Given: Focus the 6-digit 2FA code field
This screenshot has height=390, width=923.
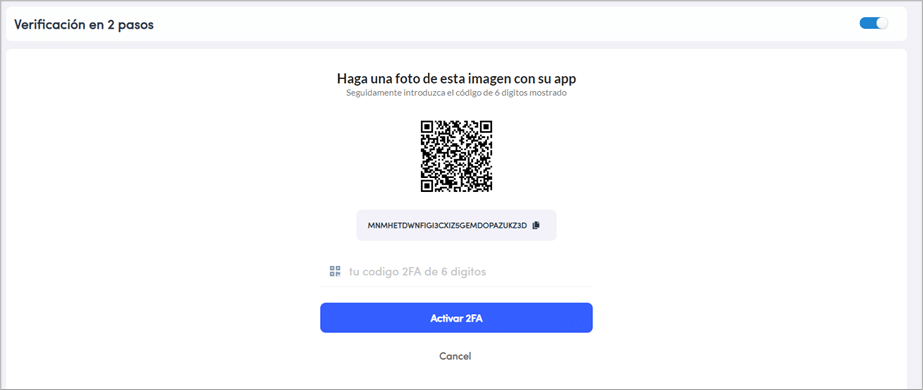Looking at the screenshot, I should [x=456, y=272].
